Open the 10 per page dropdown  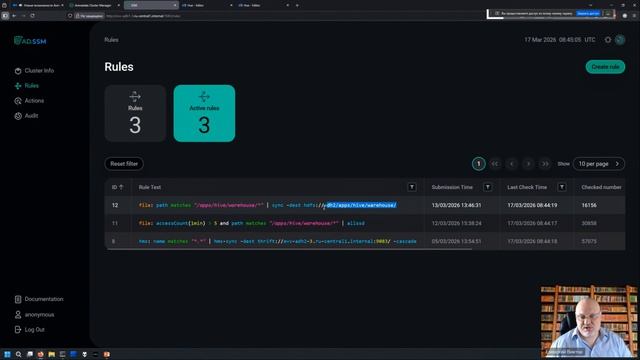(599, 164)
